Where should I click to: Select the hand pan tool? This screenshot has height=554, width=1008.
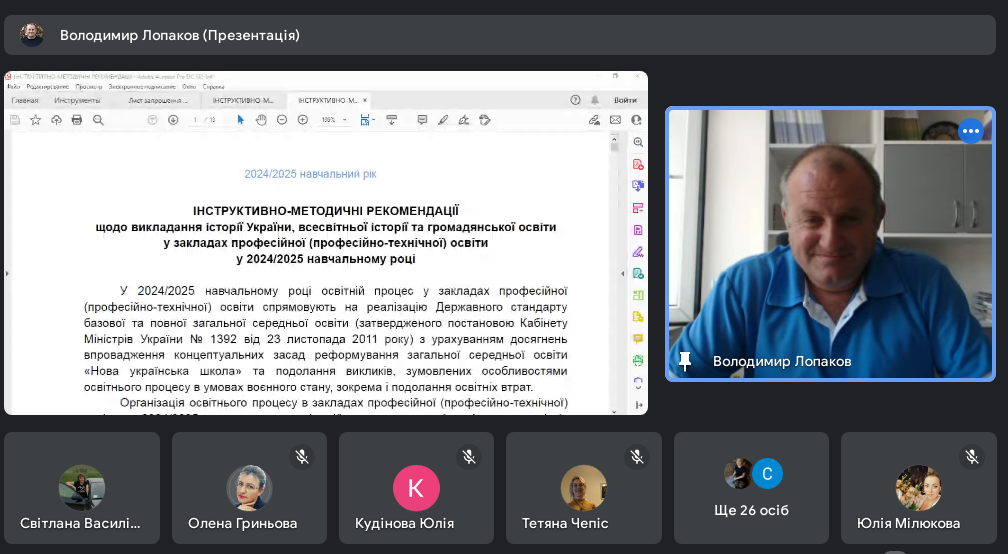pyautogui.click(x=261, y=120)
